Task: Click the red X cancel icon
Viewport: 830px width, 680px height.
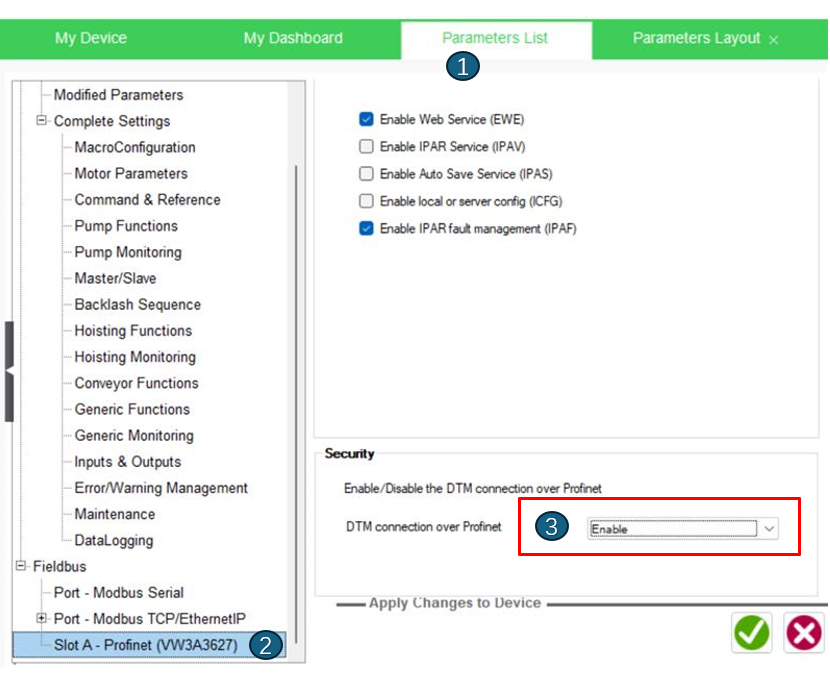Action: coord(804,632)
